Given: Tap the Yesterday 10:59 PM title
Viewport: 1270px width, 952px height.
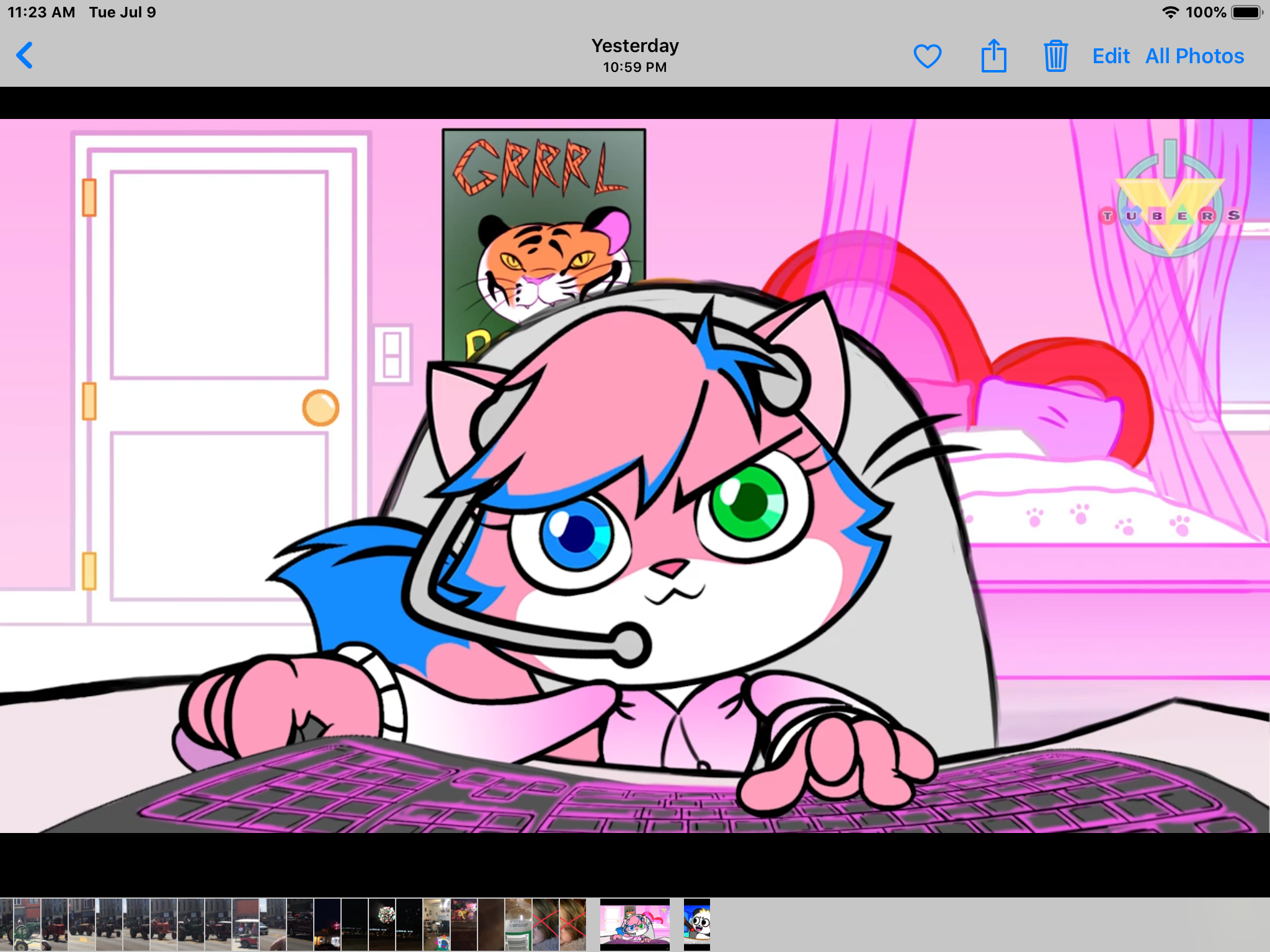Looking at the screenshot, I should coord(635,55).
